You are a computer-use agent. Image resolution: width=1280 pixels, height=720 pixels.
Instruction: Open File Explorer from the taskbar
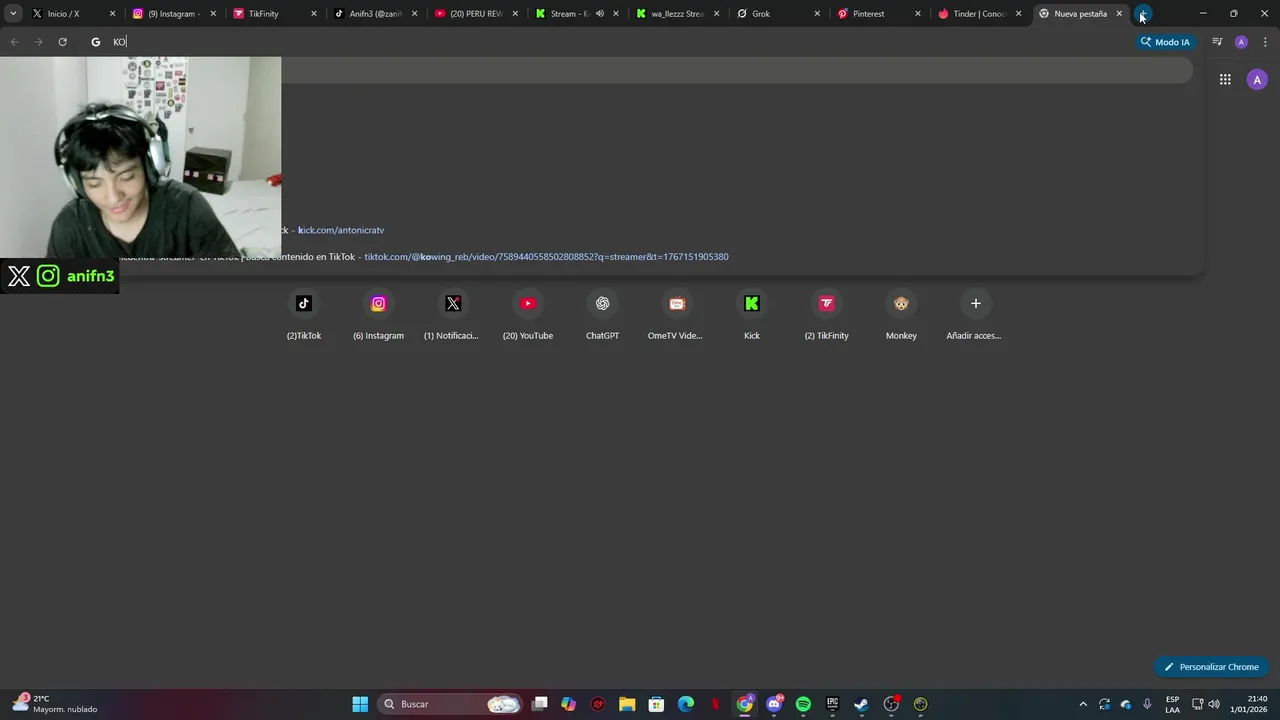pyautogui.click(x=627, y=704)
